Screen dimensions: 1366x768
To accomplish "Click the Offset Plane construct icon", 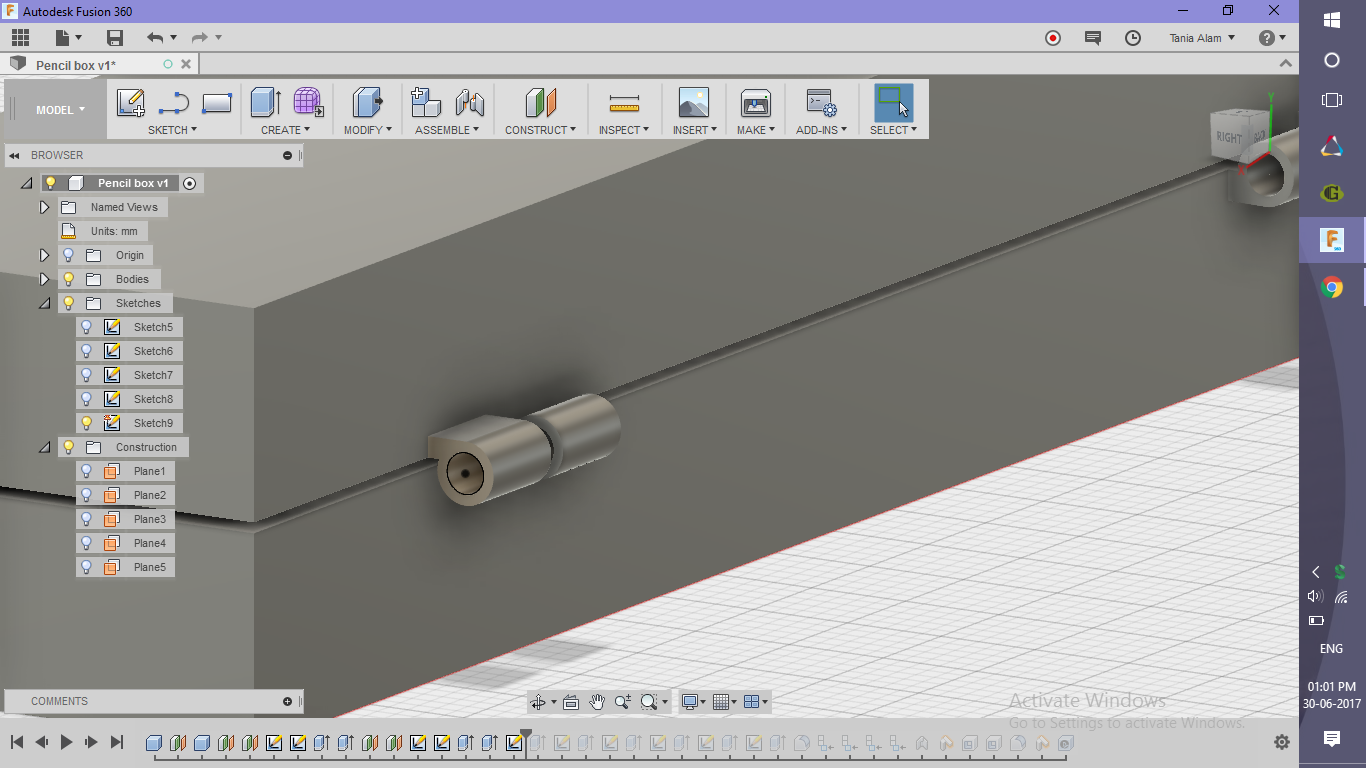I will [540, 102].
